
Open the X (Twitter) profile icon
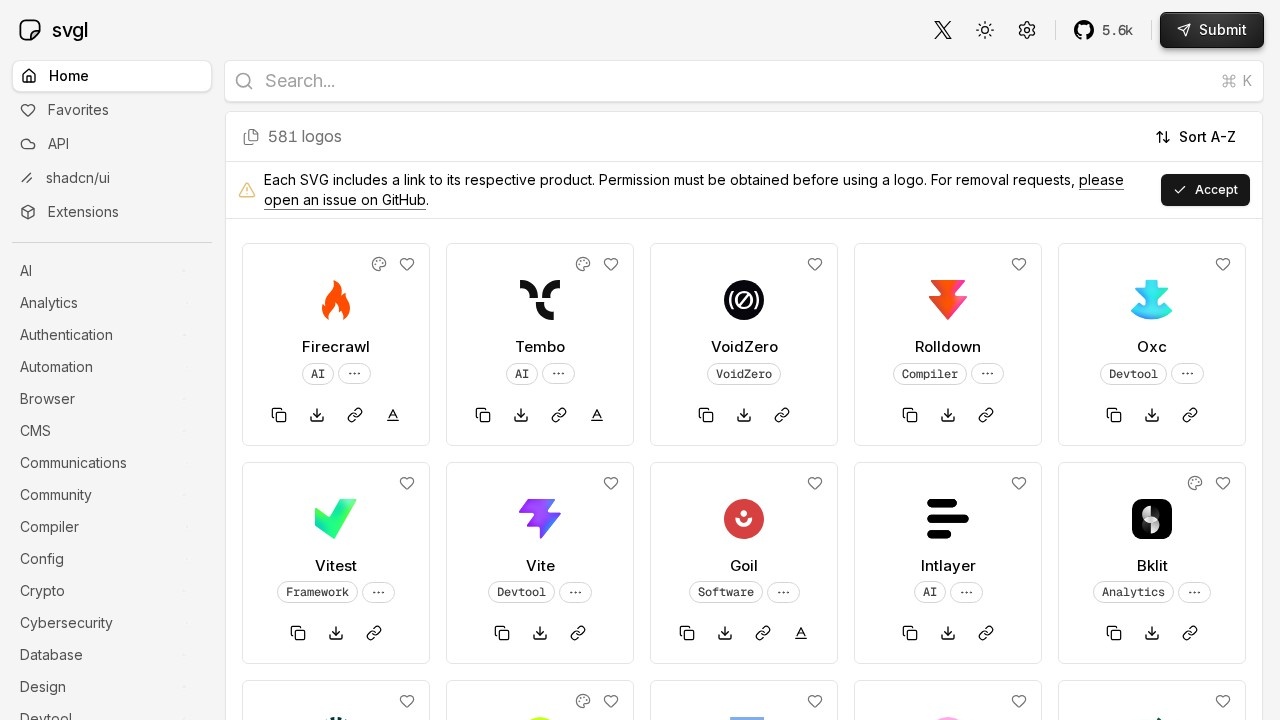pyautogui.click(x=942, y=30)
